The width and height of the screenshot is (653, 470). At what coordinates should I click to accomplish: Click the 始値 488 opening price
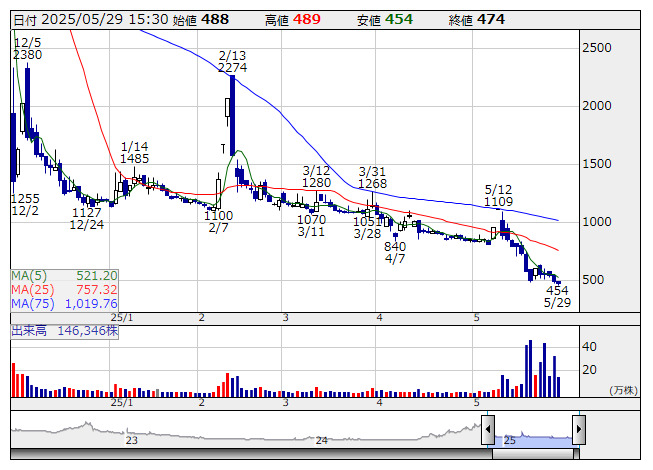200,20
